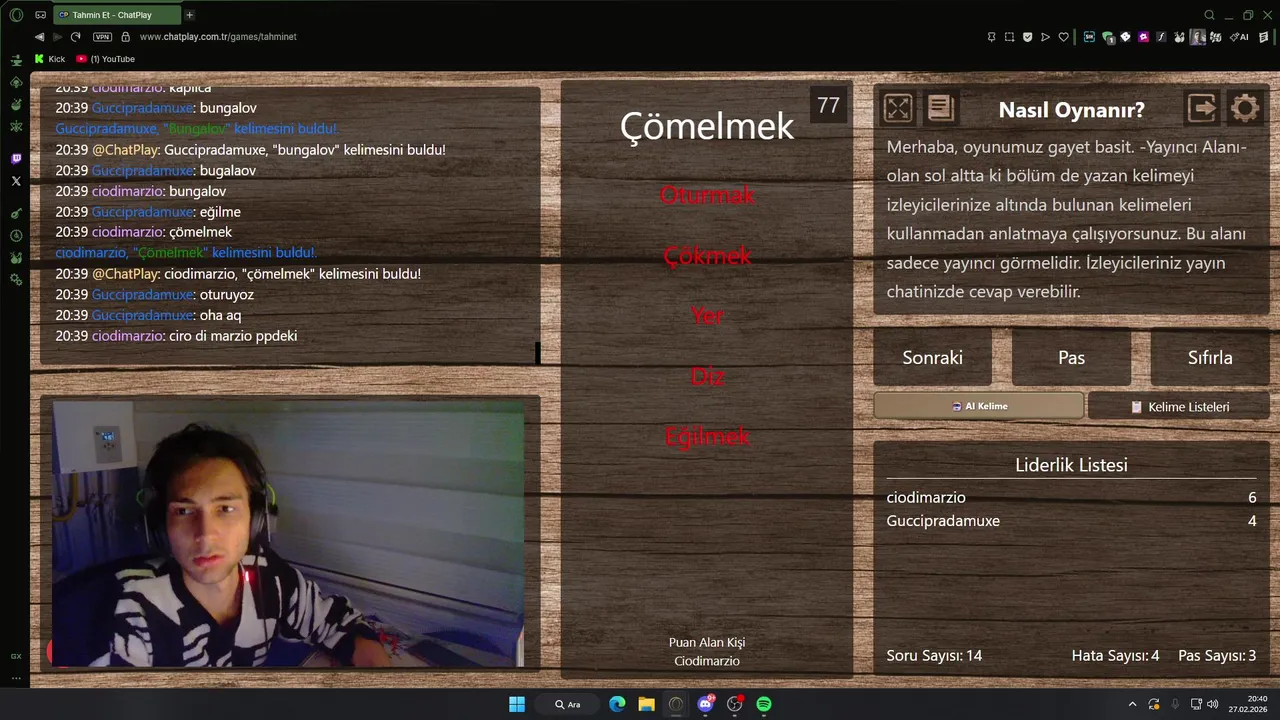The image size is (1280, 720).
Task: Switch to the AI Kelime tab
Action: 979,406
